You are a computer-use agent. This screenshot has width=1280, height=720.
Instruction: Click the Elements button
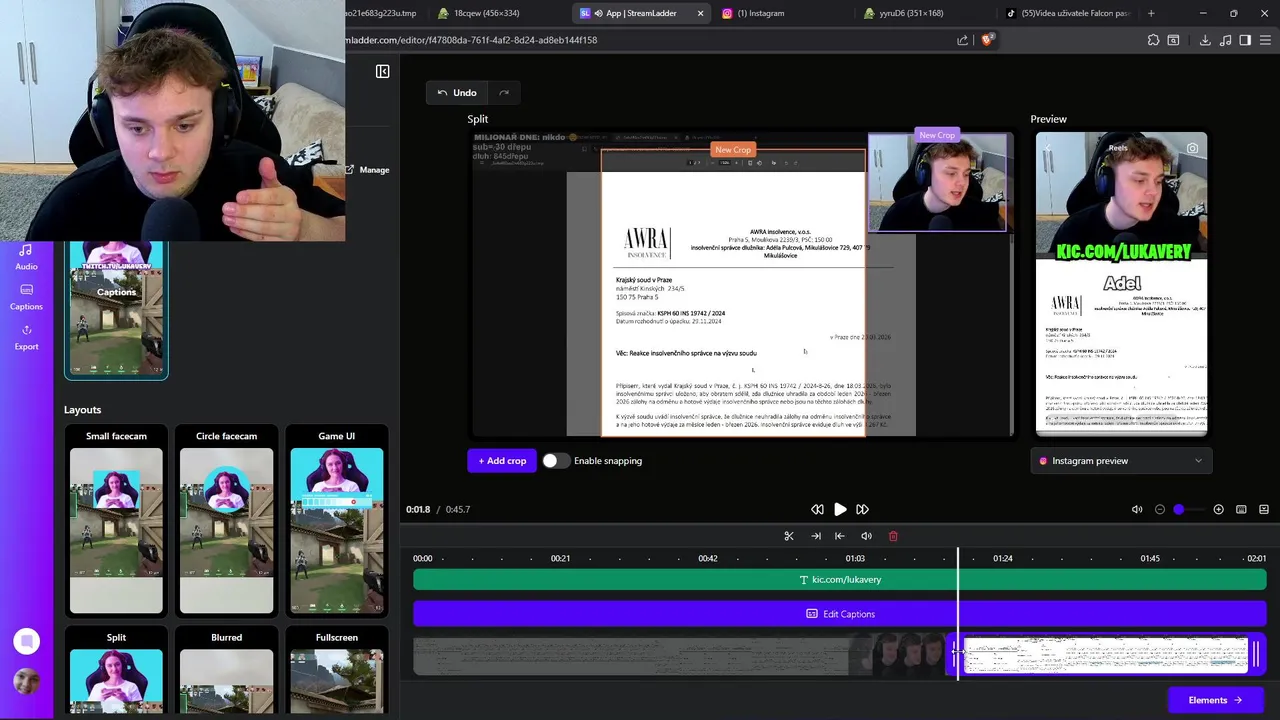click(1215, 700)
